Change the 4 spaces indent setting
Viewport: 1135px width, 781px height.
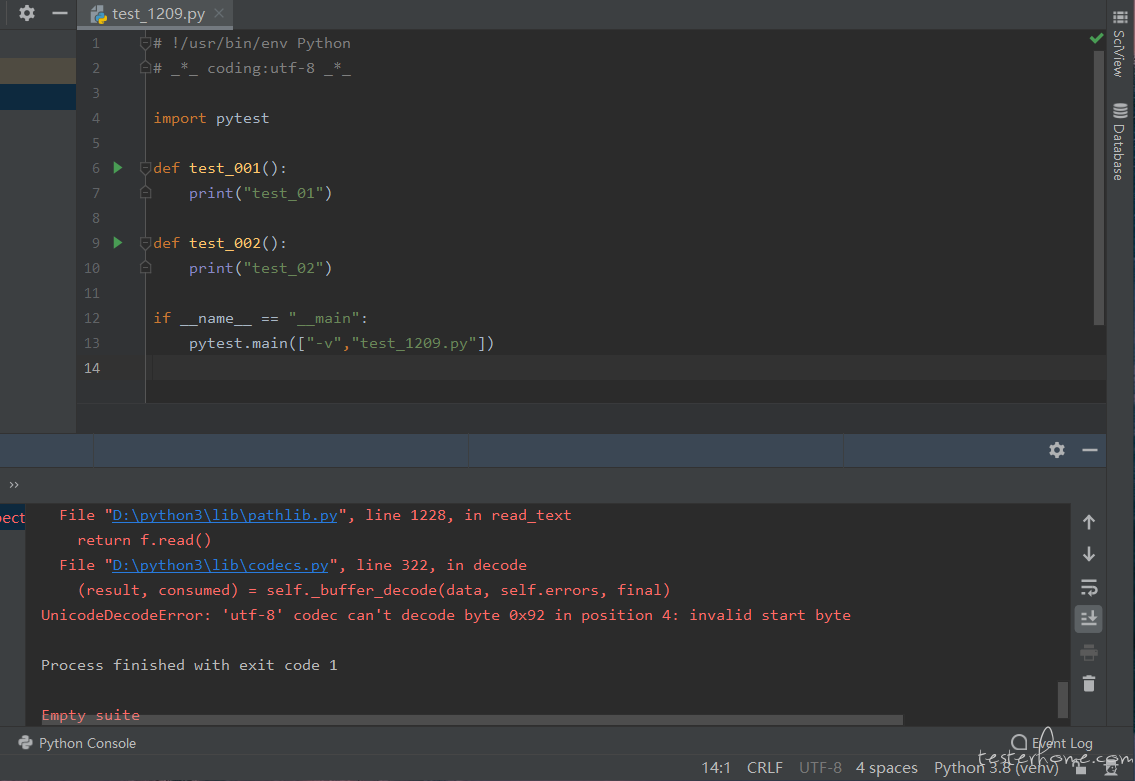887,768
